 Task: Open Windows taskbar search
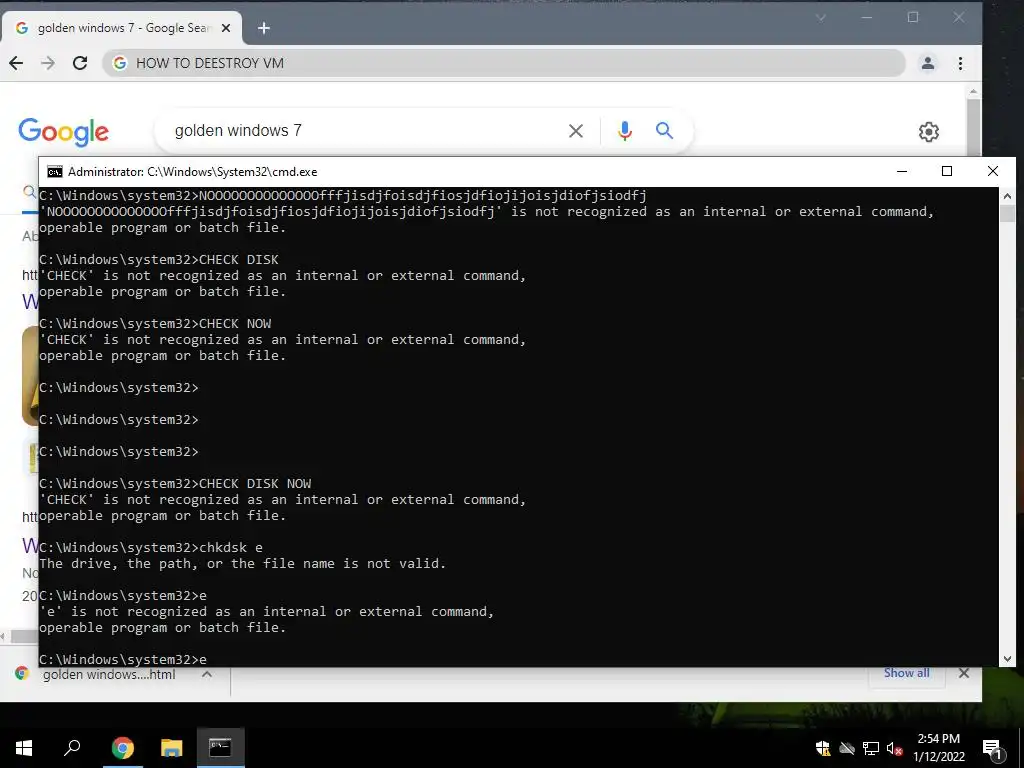coord(72,748)
